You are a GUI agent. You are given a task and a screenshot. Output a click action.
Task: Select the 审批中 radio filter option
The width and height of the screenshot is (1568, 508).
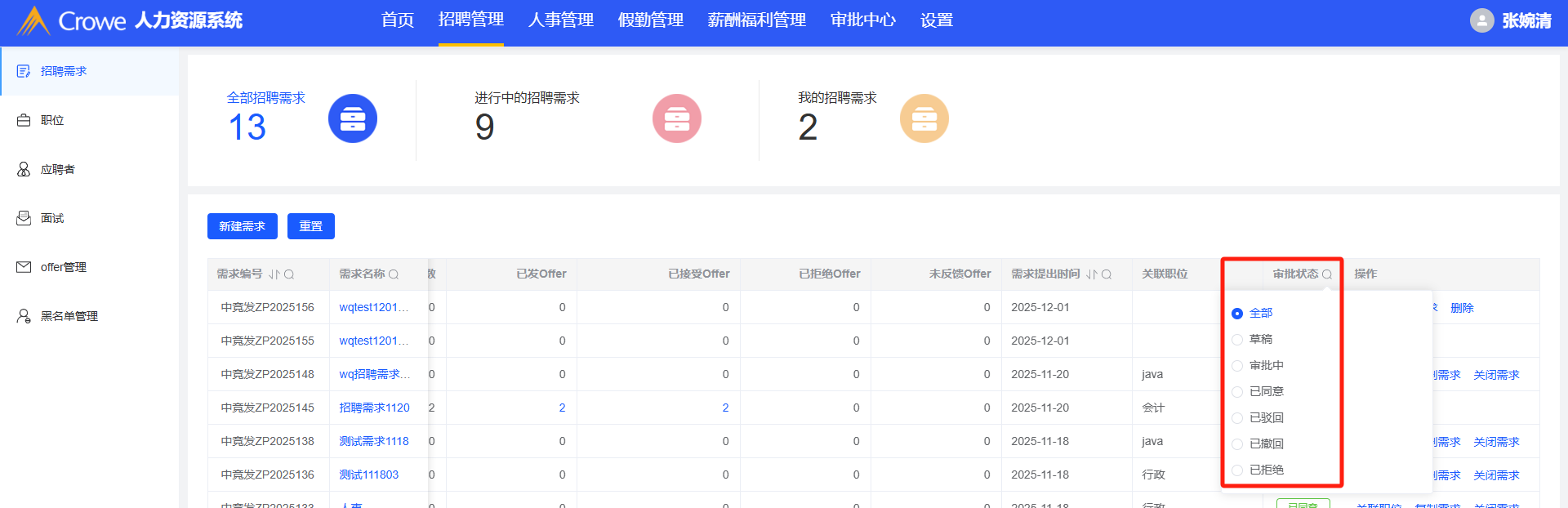(1237, 366)
